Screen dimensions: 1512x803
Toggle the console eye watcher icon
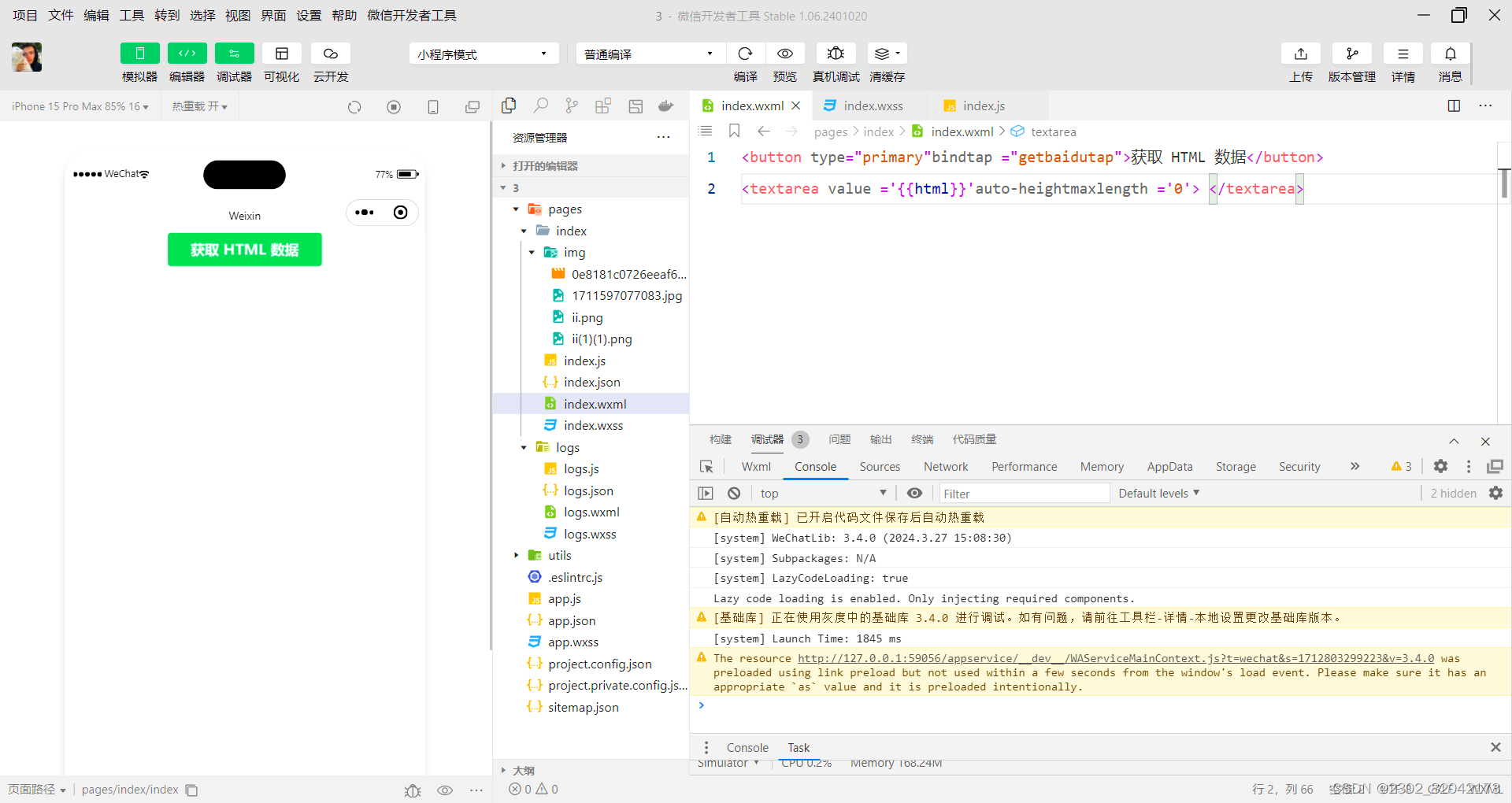[x=914, y=493]
